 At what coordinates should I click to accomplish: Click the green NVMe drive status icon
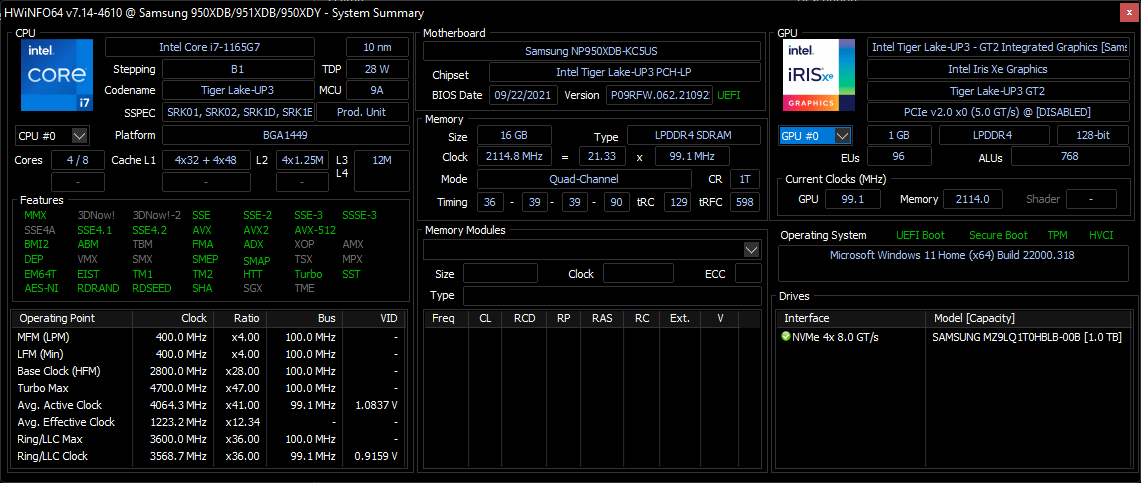pos(786,337)
